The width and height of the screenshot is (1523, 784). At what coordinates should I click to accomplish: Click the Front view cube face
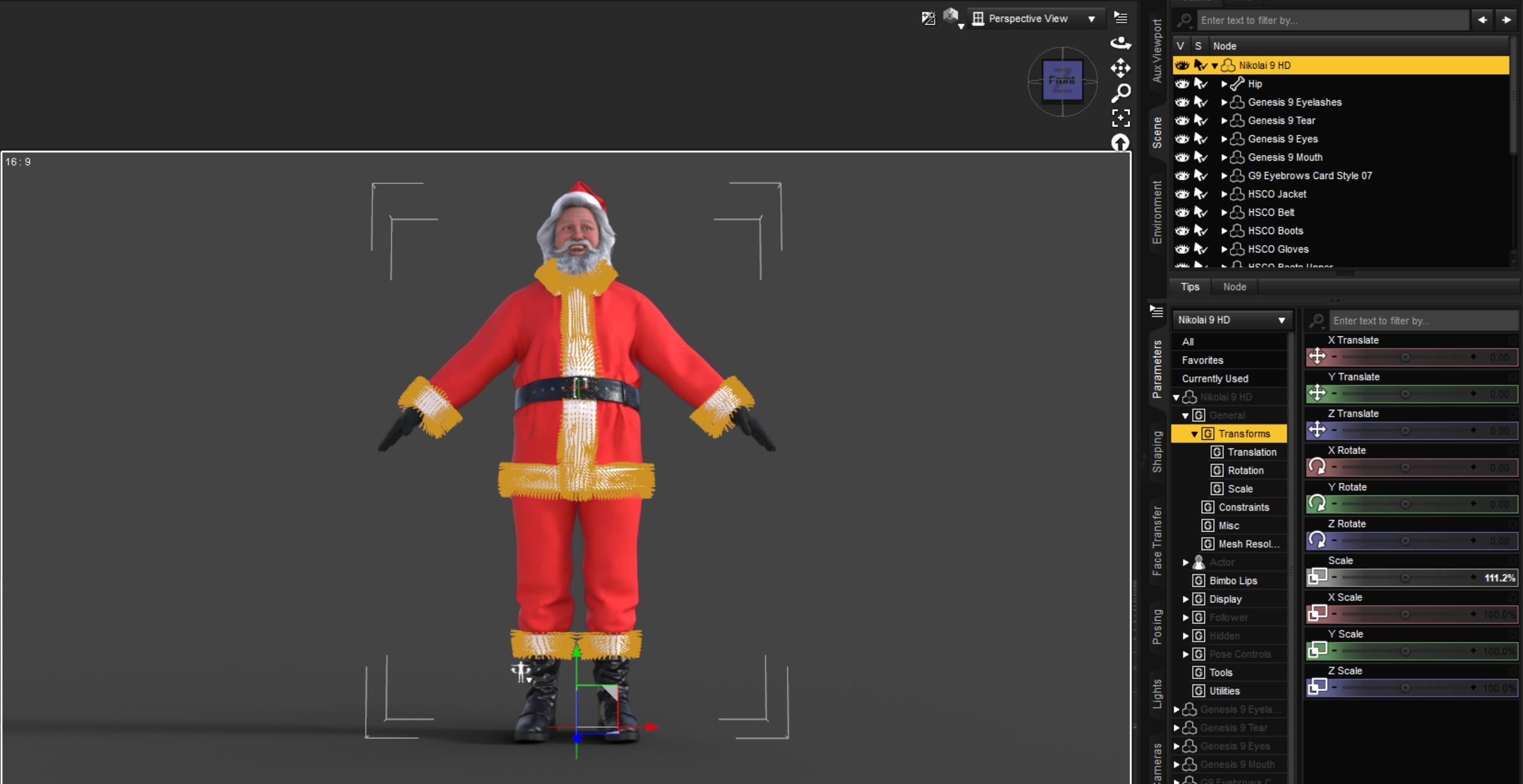point(1062,80)
